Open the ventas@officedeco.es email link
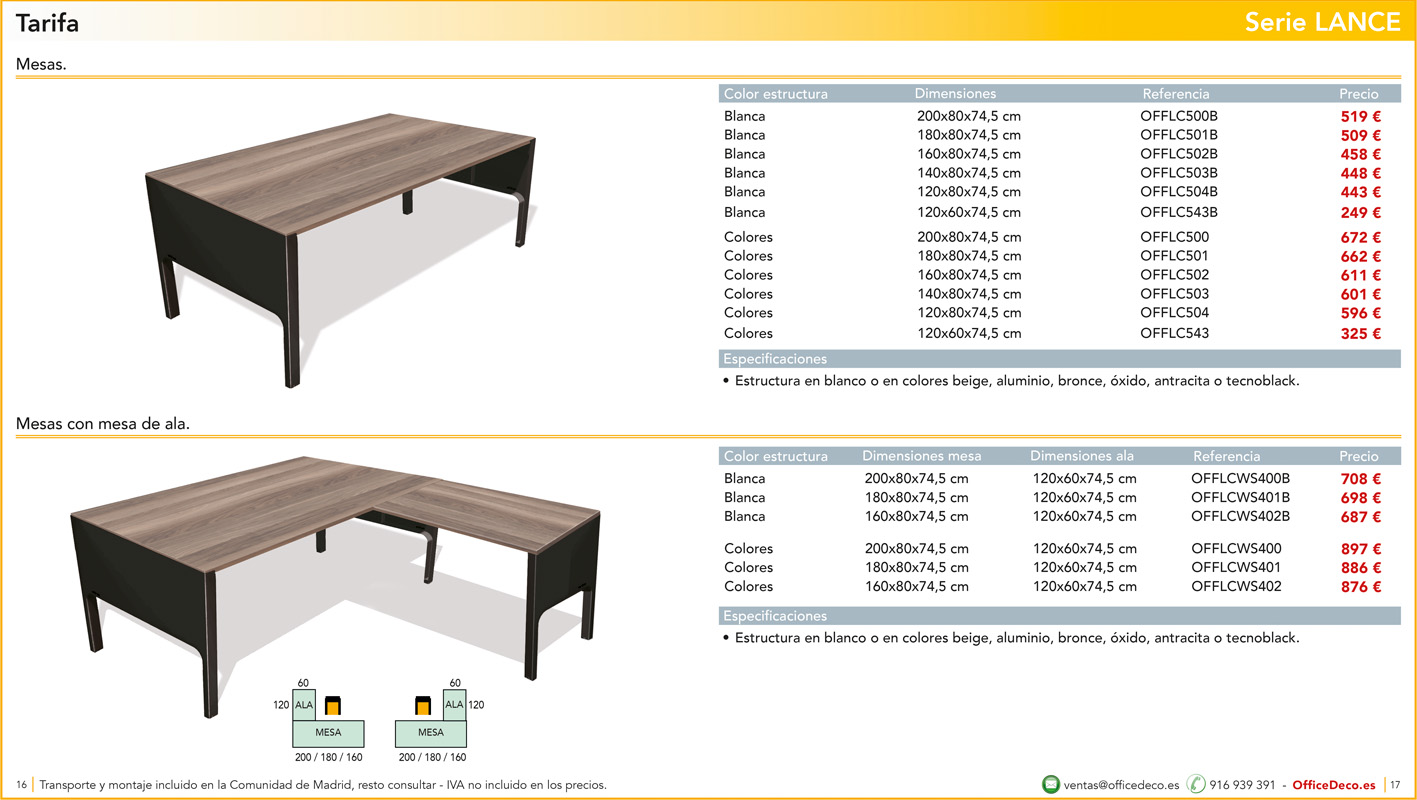Viewport: 1417px width, 800px height. [x=1121, y=785]
